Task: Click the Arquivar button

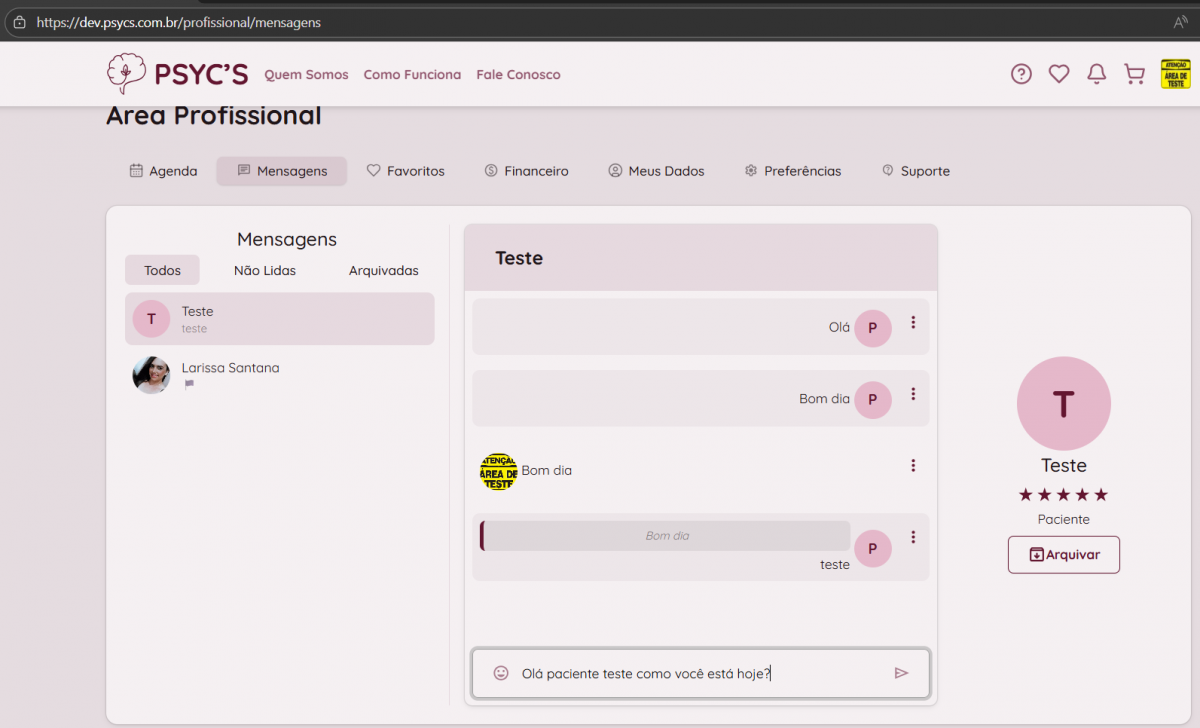Action: pos(1063,554)
